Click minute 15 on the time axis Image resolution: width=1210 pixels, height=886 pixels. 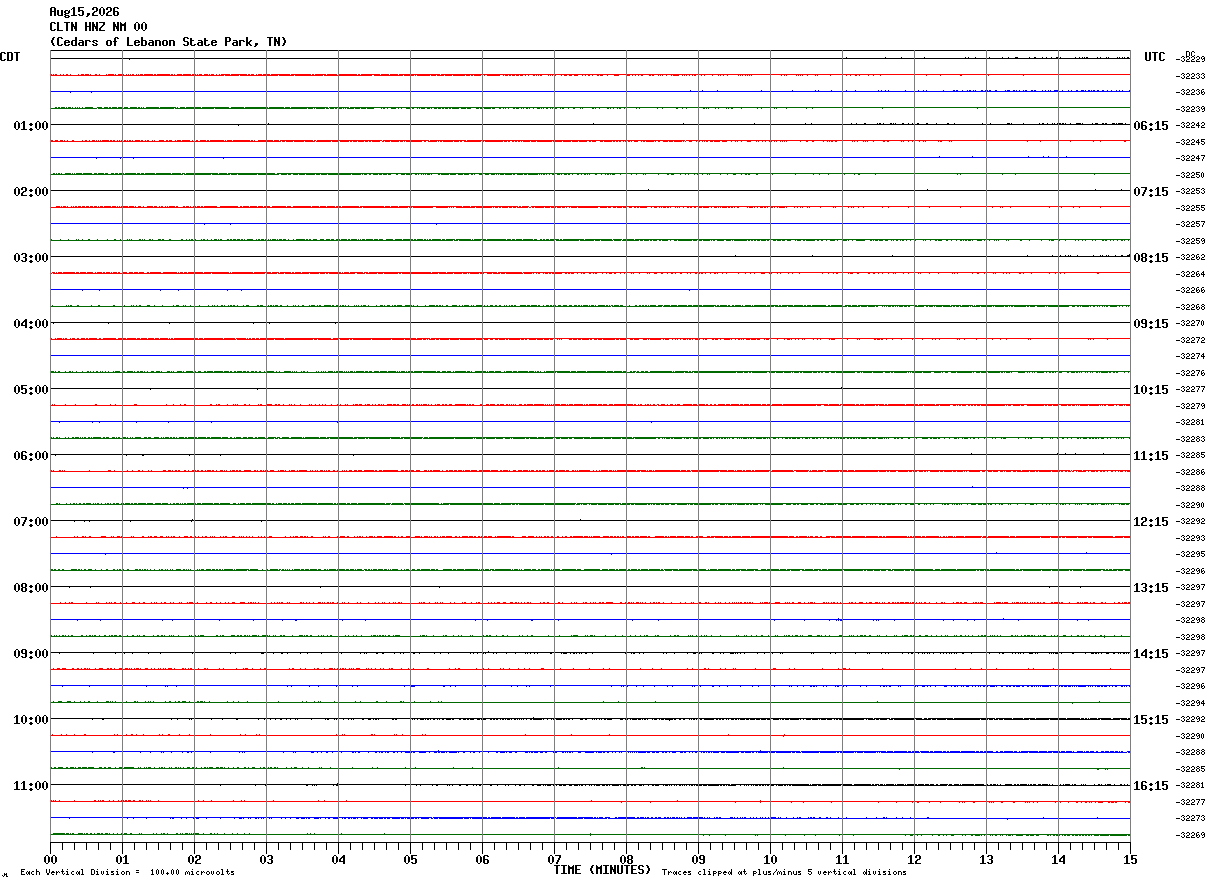[1130, 859]
